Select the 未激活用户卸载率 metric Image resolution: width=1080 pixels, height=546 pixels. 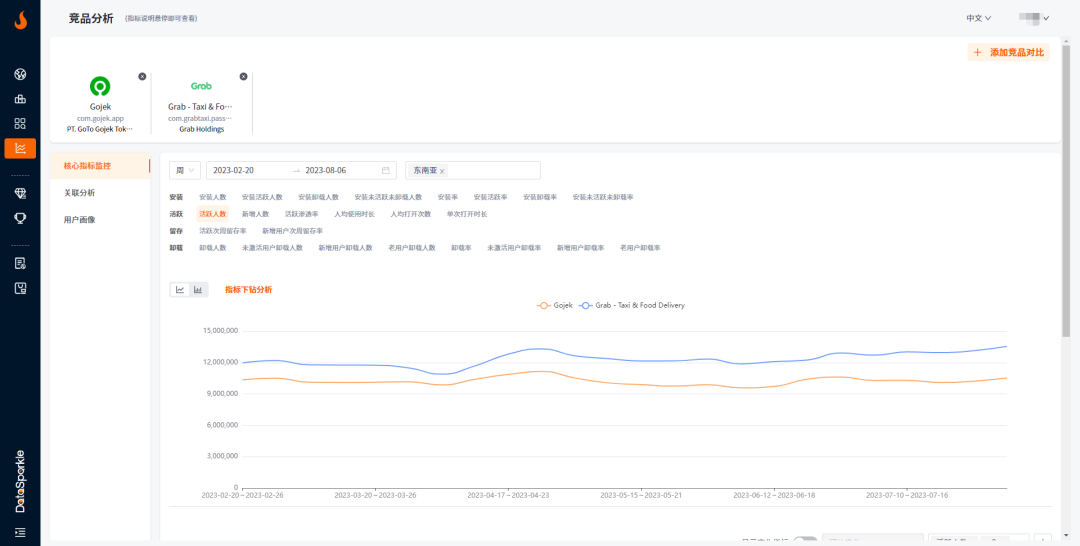[x=514, y=247]
